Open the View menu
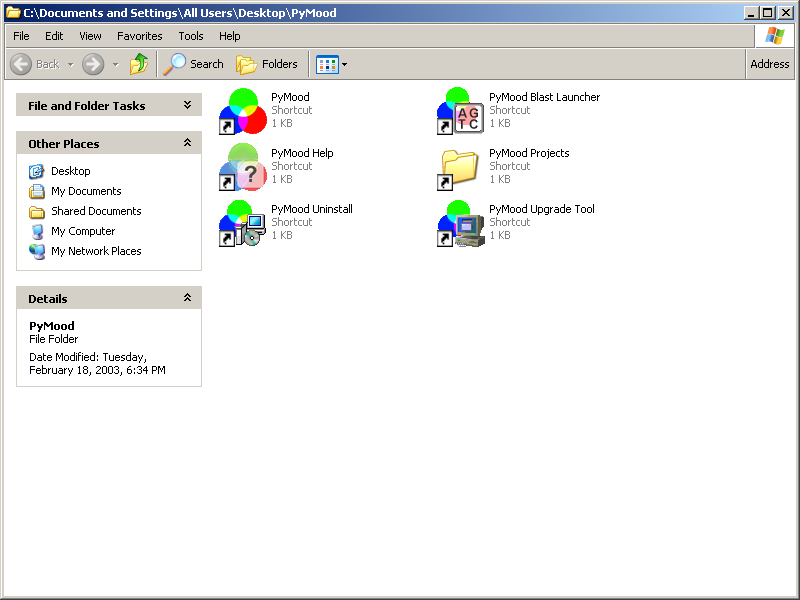This screenshot has height=600, width=800. pyautogui.click(x=90, y=36)
